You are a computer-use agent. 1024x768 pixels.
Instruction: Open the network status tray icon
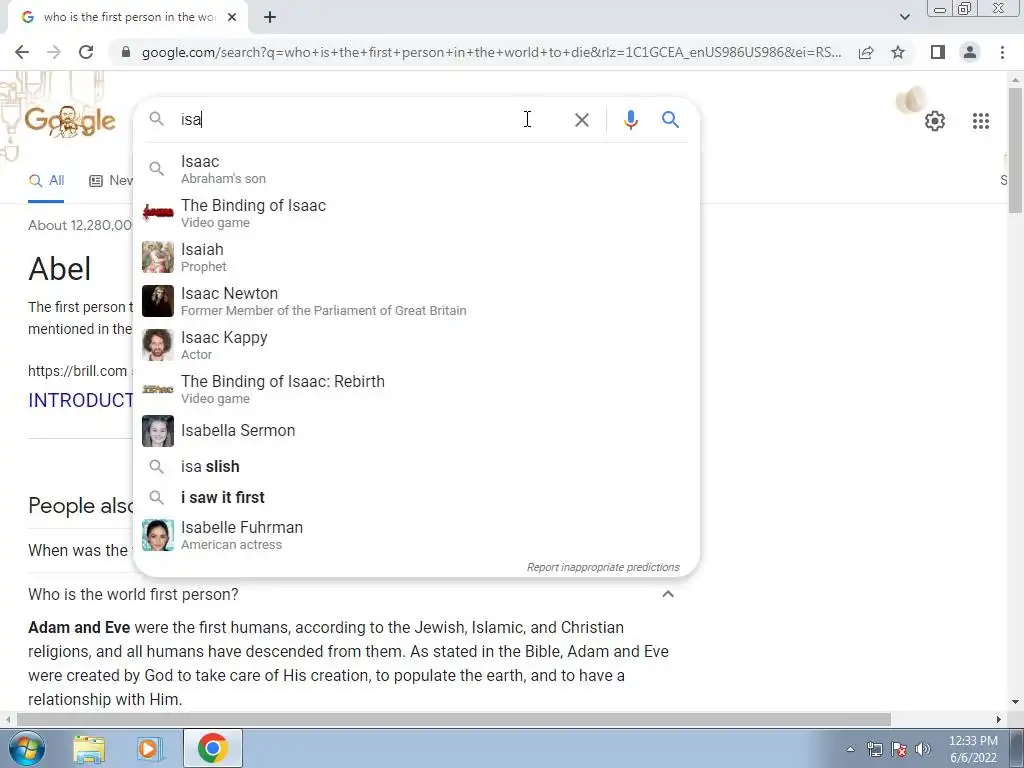tap(874, 749)
